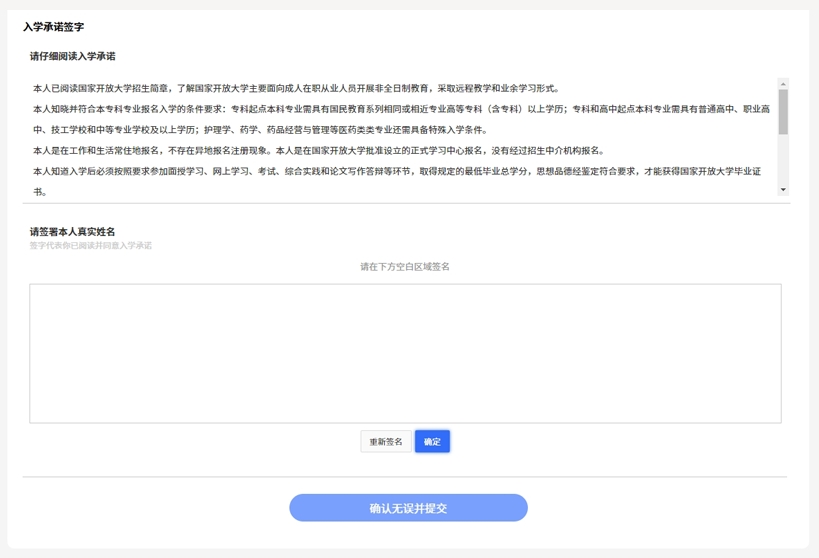Click the scrollbar up arrow

(783, 84)
